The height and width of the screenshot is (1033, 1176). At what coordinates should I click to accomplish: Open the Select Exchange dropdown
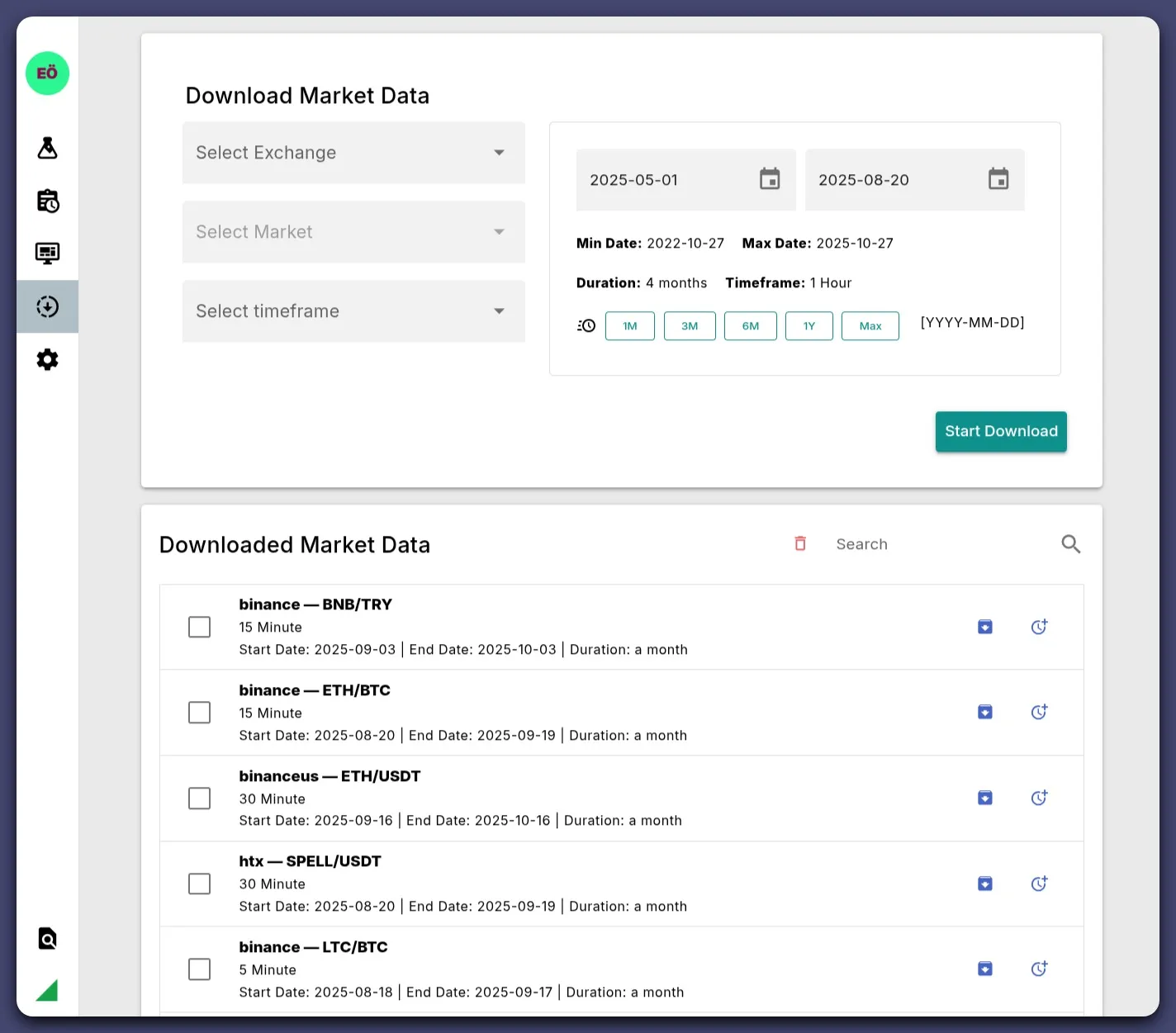(x=353, y=153)
